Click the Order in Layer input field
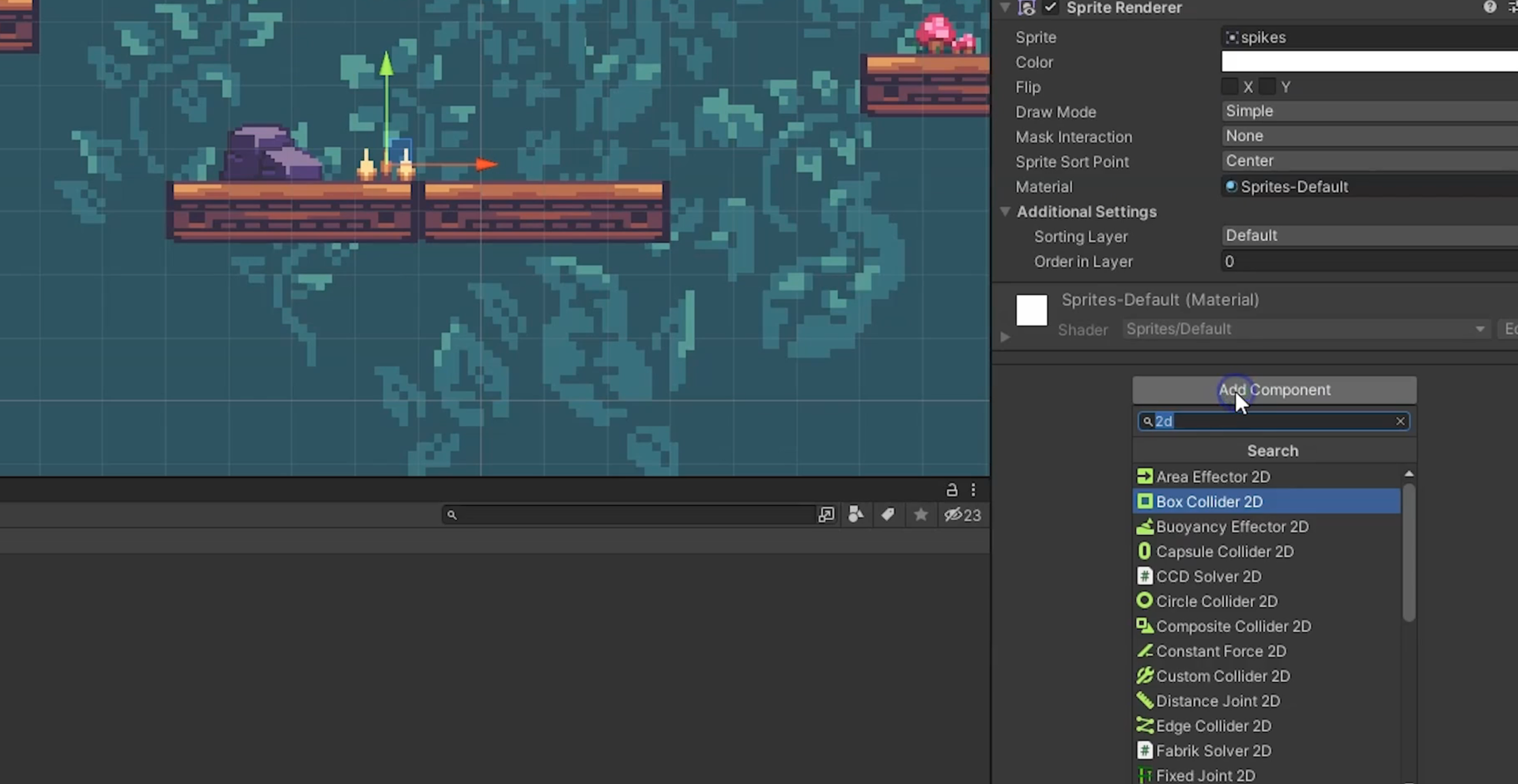The image size is (1518, 784). pyautogui.click(x=1369, y=262)
